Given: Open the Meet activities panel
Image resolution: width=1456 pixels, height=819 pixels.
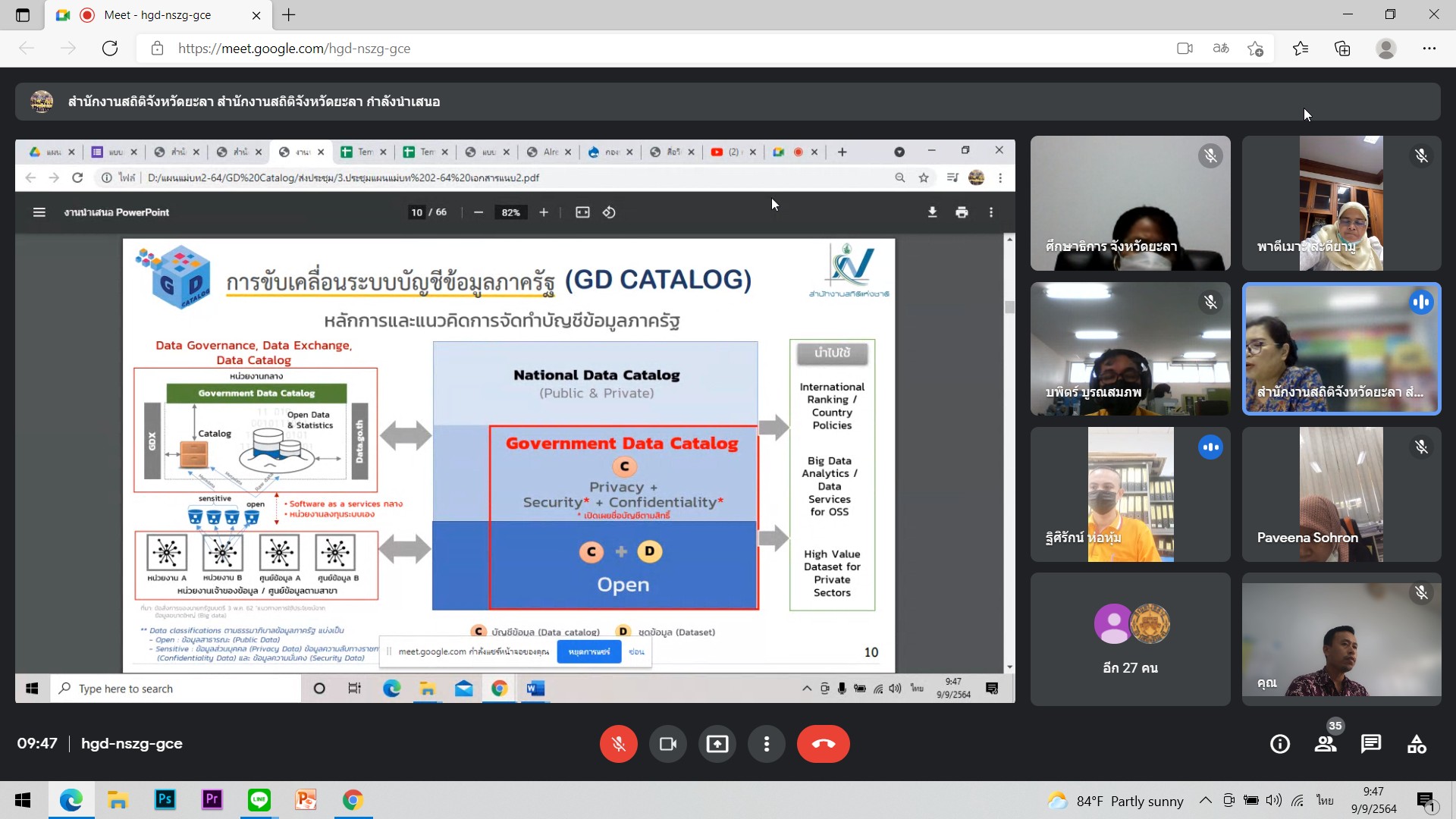Looking at the screenshot, I should coord(1417,745).
